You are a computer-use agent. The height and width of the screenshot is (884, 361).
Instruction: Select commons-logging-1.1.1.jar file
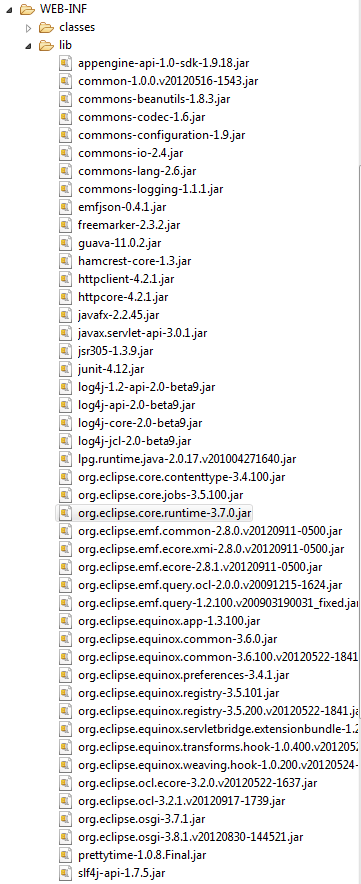point(151,189)
